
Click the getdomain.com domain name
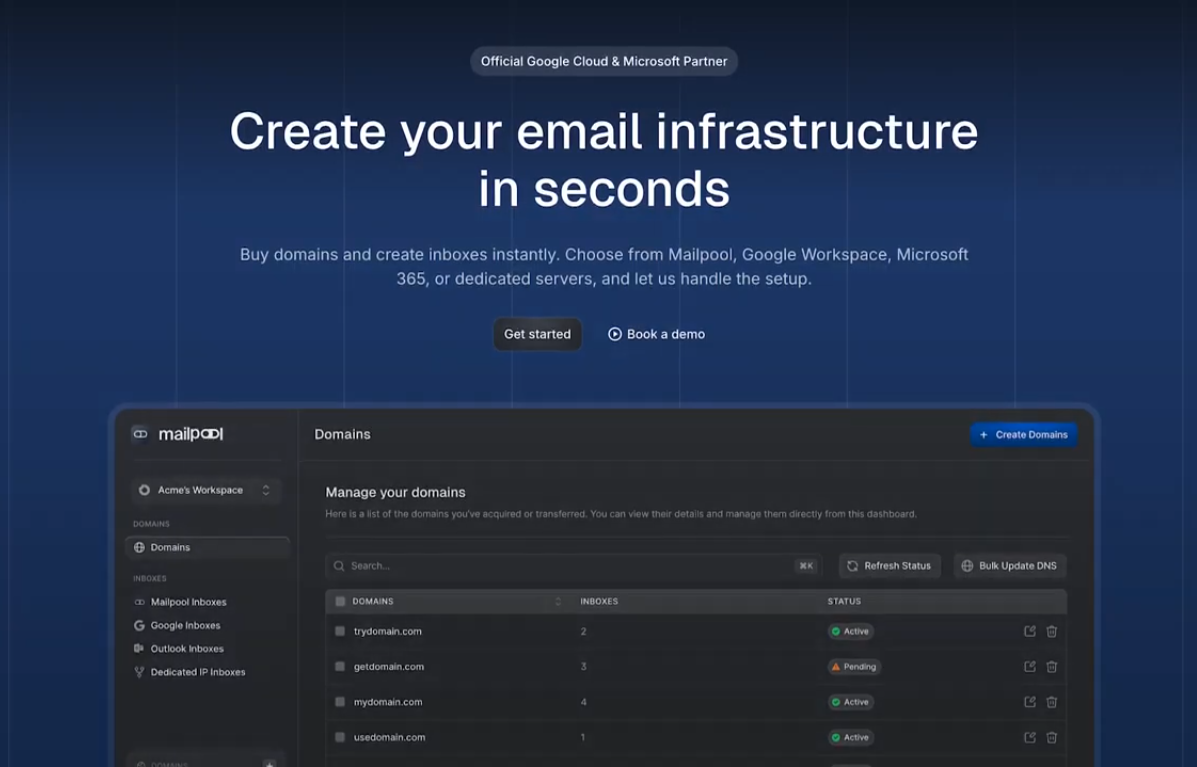[x=389, y=666]
